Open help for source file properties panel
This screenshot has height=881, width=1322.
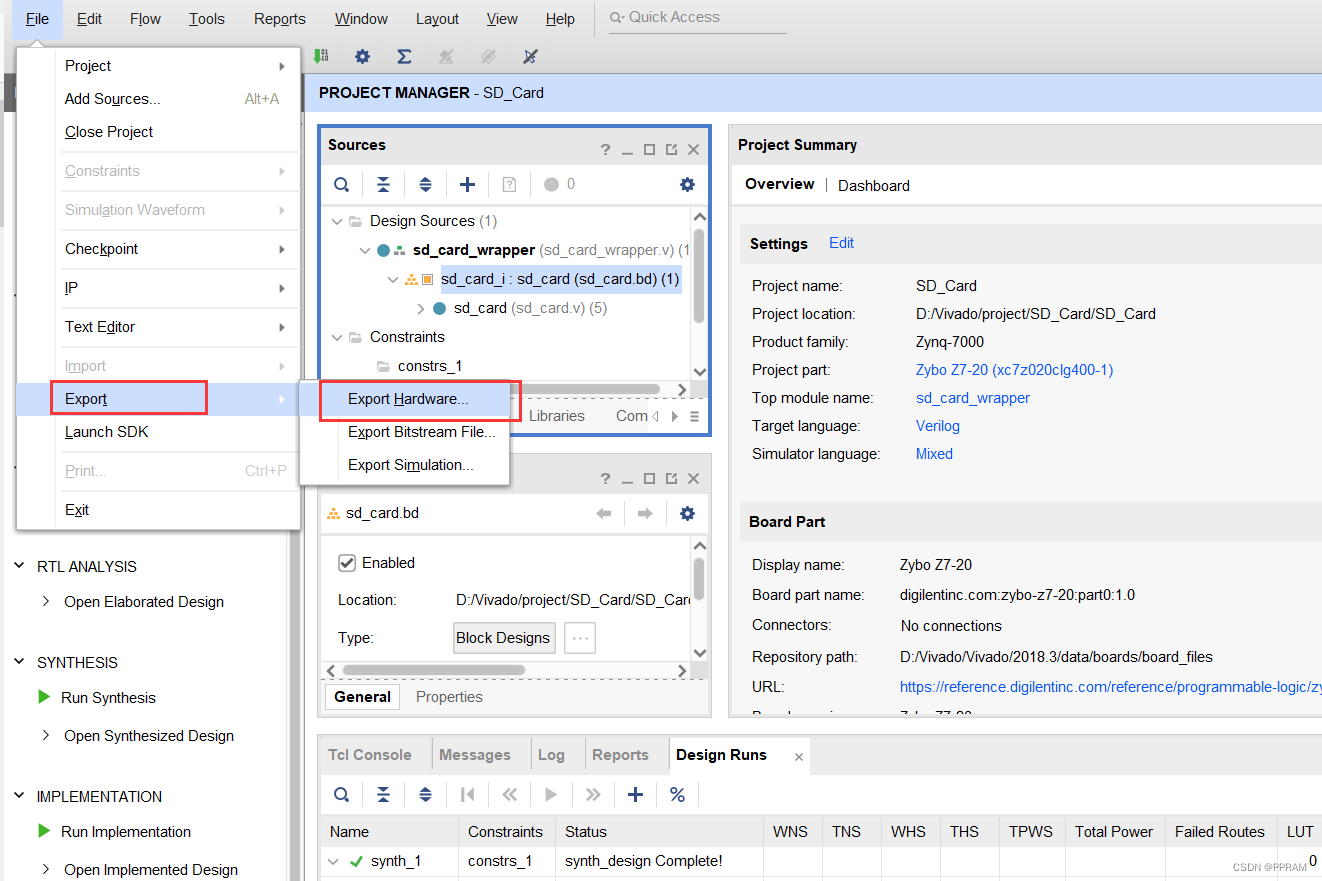tap(605, 480)
